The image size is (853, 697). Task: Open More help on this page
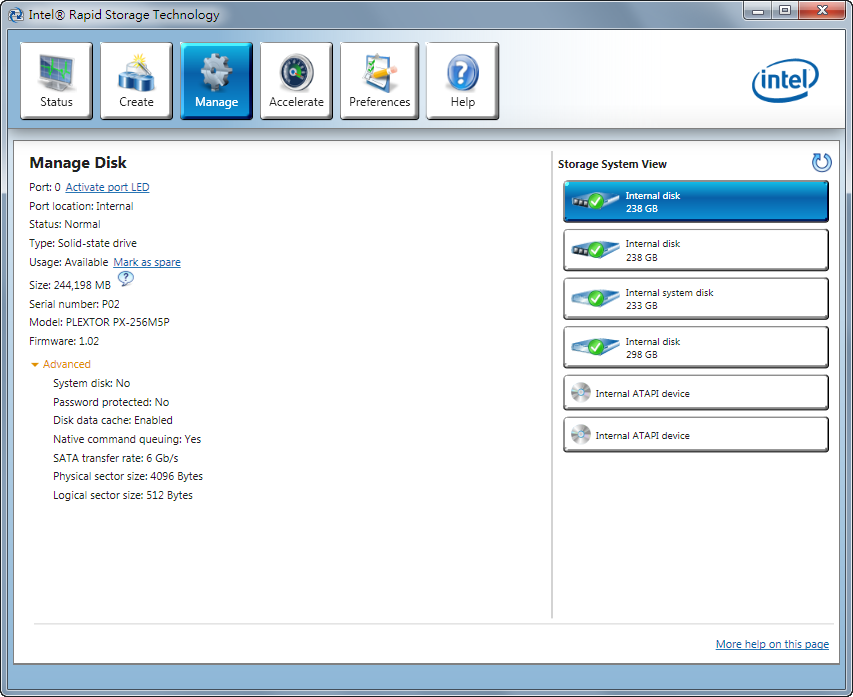tap(772, 645)
